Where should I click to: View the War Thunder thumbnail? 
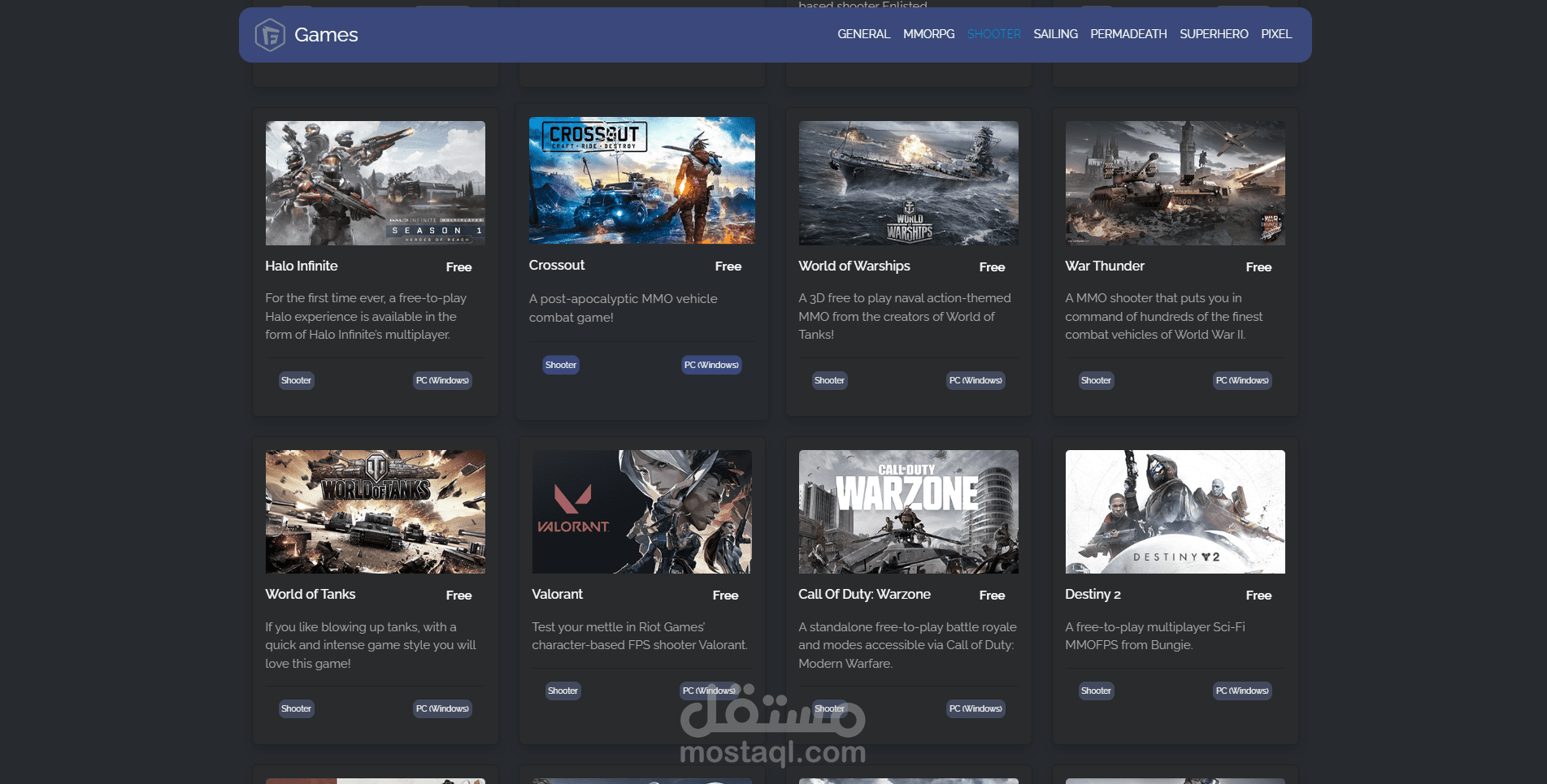click(x=1175, y=183)
